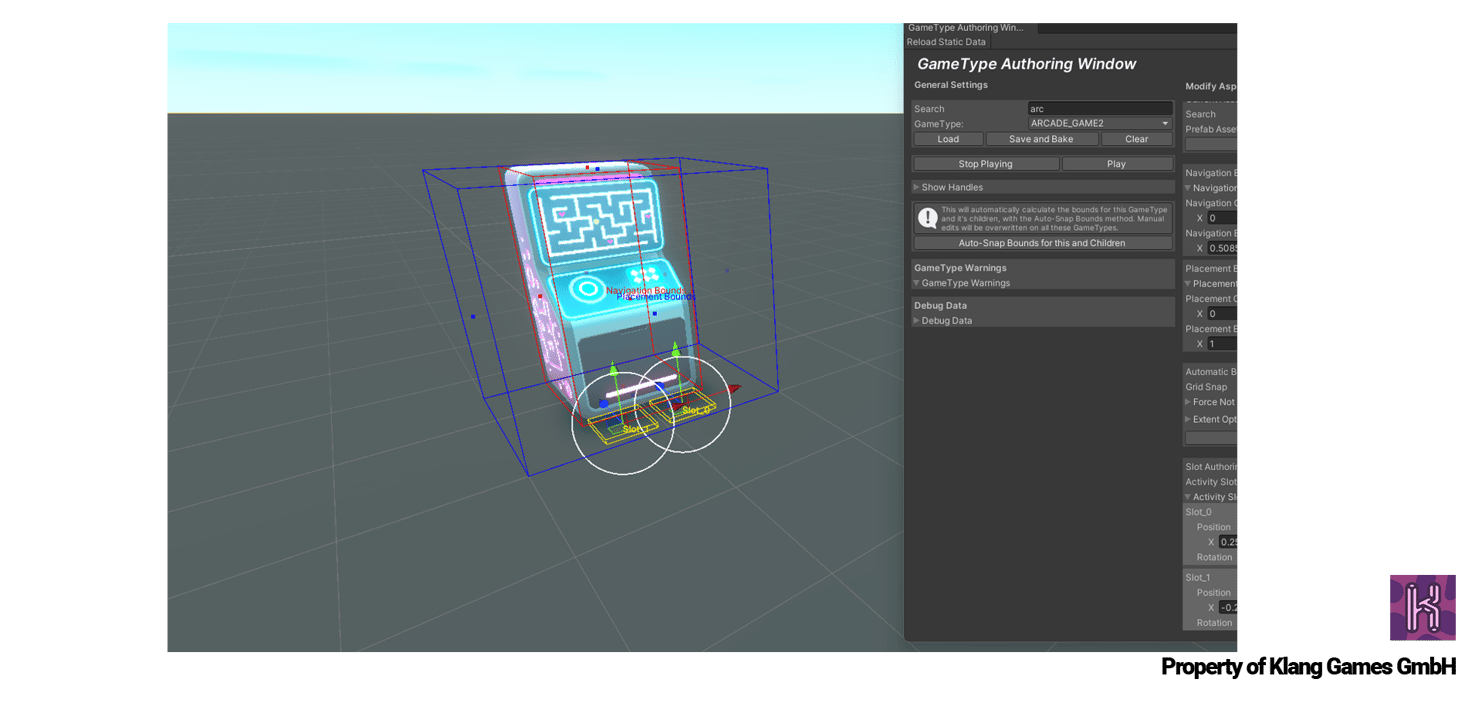The width and height of the screenshot is (1482, 703).
Task: Open the Reload Static Data menu item
Action: [x=946, y=42]
